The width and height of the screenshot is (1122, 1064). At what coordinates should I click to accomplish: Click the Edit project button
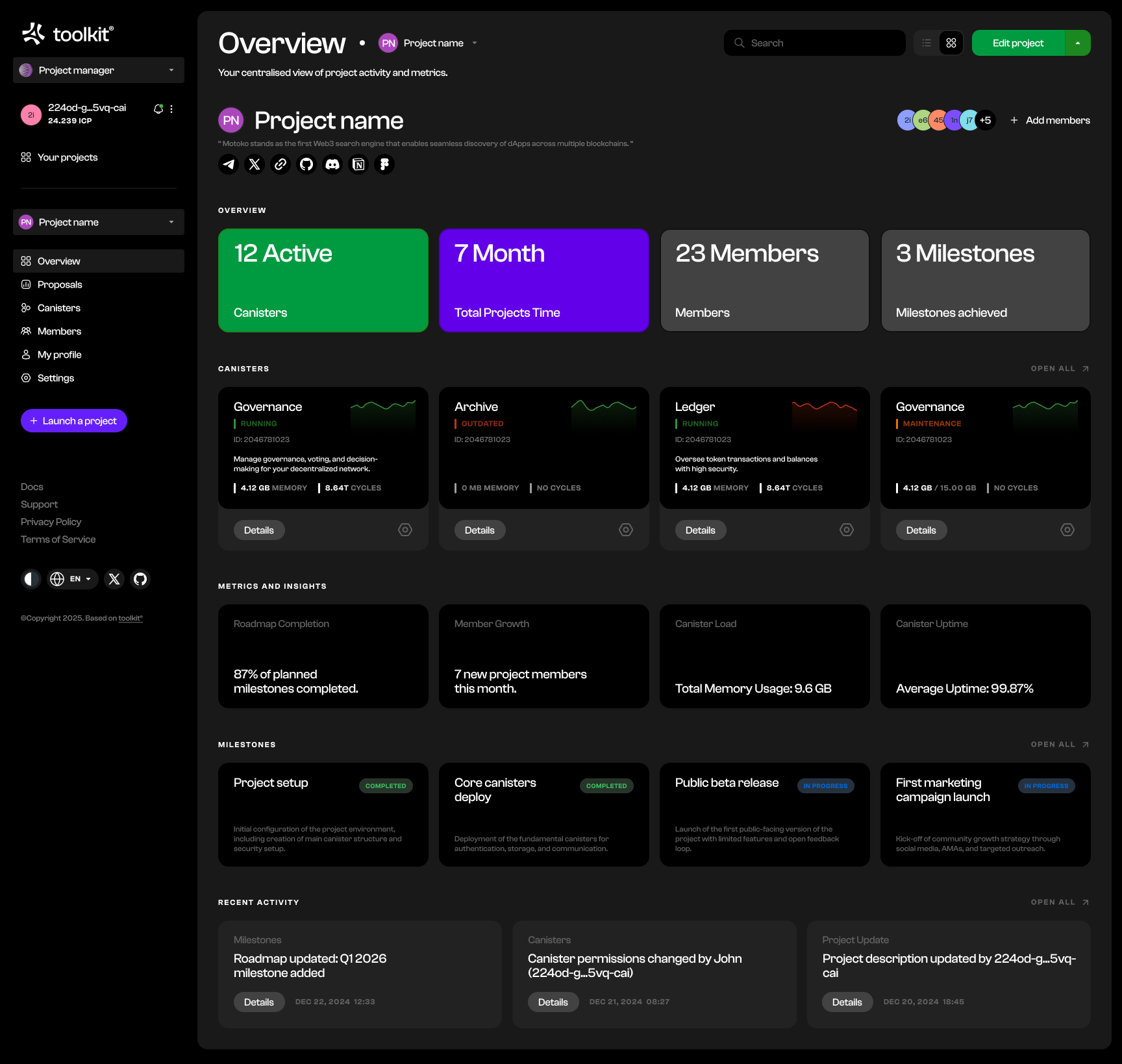coord(1018,43)
